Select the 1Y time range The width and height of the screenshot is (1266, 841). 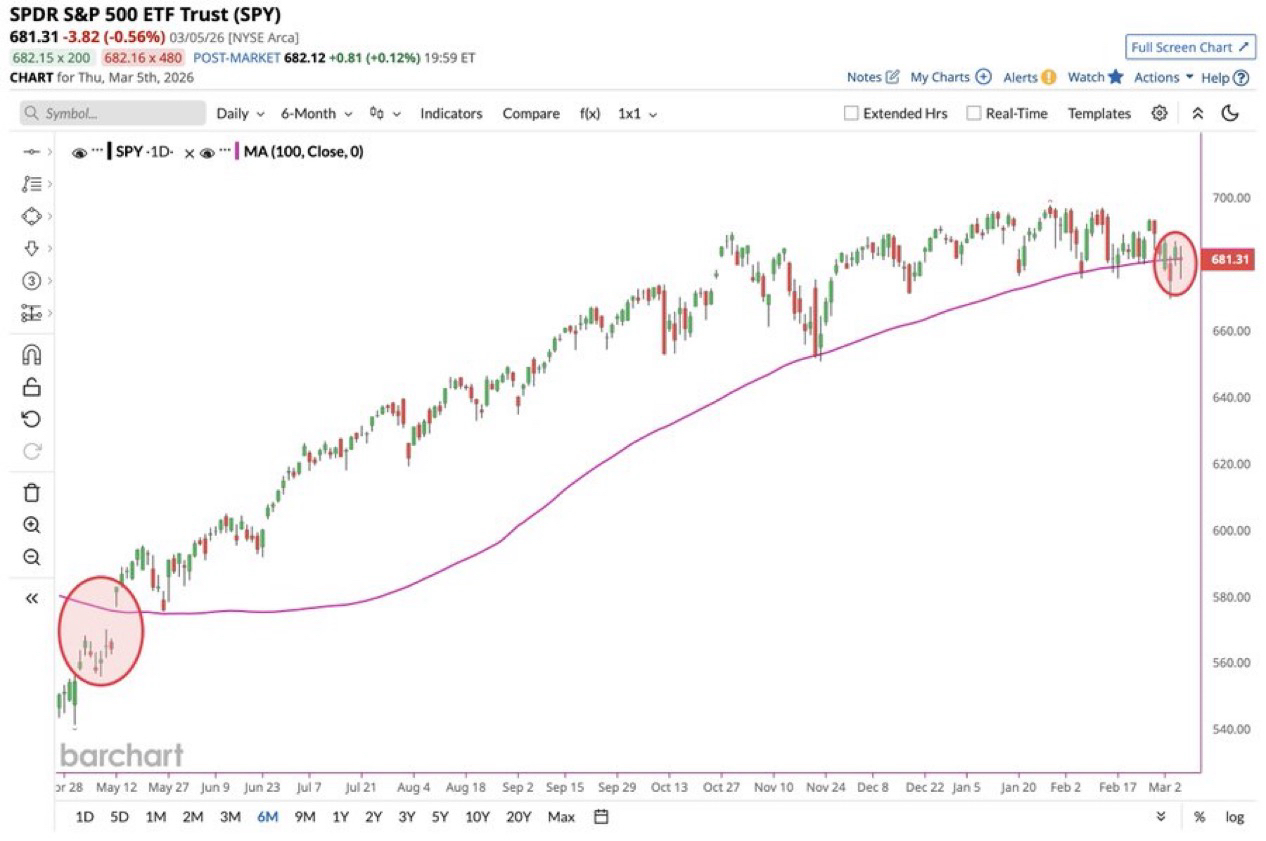[x=340, y=816]
